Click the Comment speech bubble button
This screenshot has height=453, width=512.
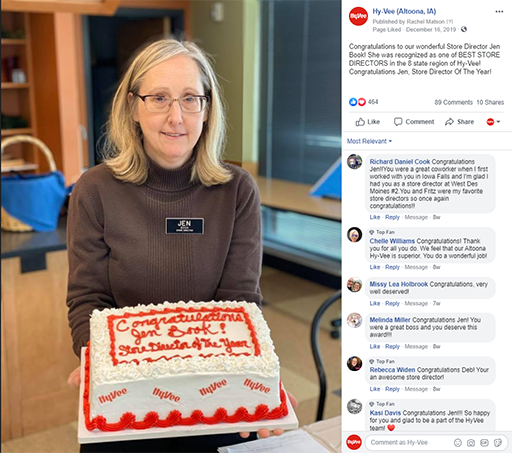pyautogui.click(x=414, y=122)
